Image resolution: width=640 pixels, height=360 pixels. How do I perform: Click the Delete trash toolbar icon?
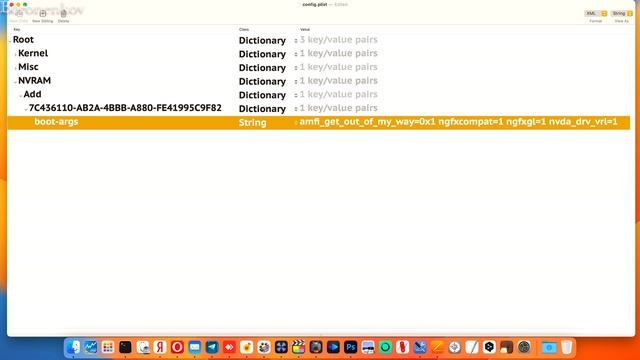(x=63, y=13)
